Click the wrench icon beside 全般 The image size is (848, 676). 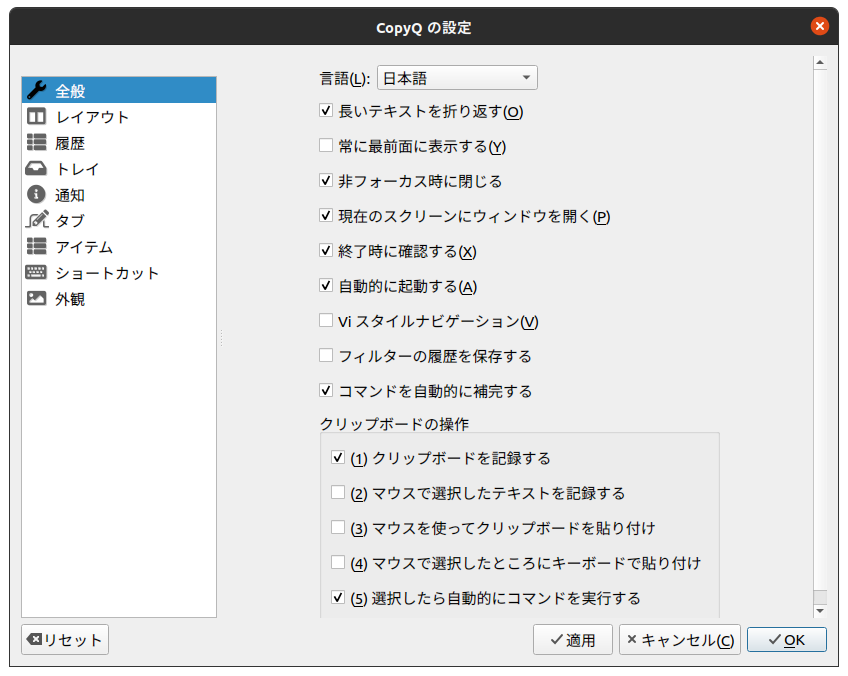click(36, 90)
